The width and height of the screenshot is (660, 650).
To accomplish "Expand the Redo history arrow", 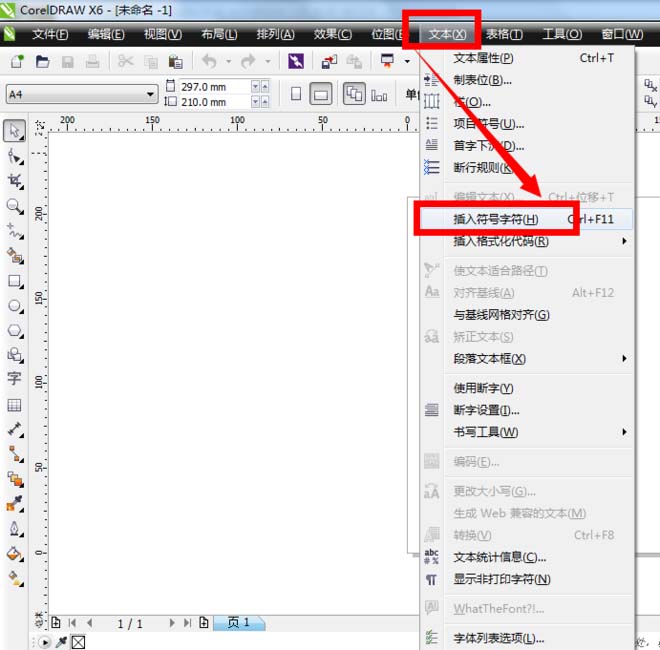I will tap(268, 61).
